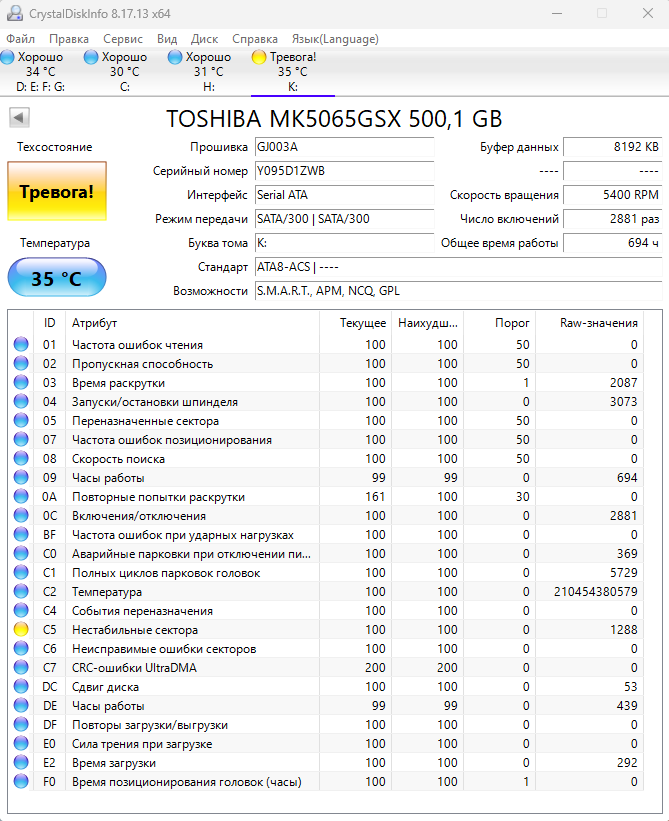The width and height of the screenshot is (669, 821).
Task: Open the Справка menu
Action: [x=255, y=39]
